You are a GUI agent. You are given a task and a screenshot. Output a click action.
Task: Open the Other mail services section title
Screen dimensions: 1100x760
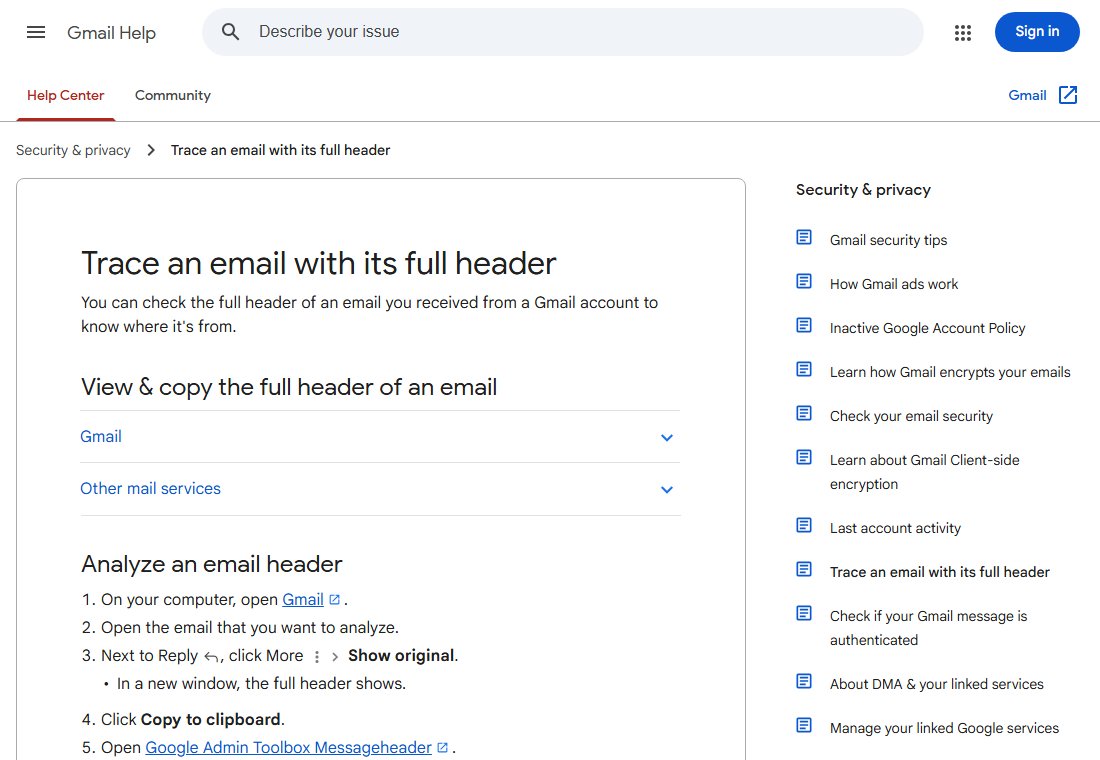point(150,488)
